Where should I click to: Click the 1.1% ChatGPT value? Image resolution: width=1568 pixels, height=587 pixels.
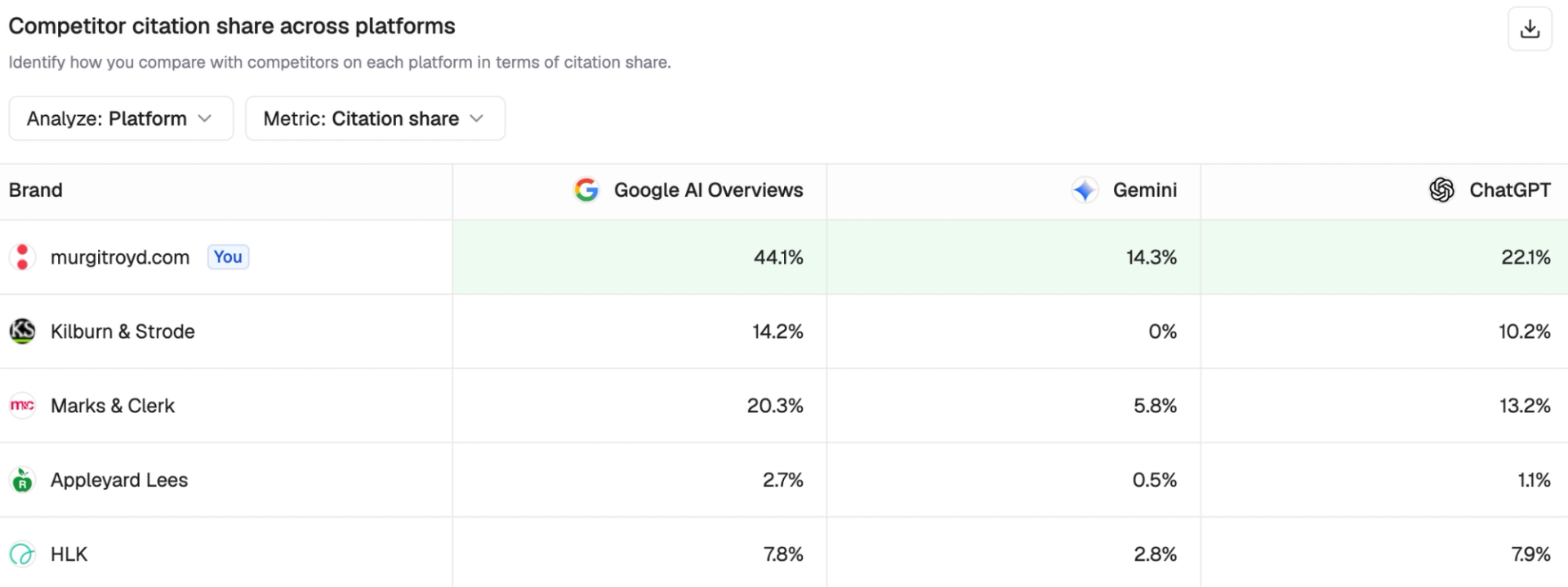click(1535, 480)
